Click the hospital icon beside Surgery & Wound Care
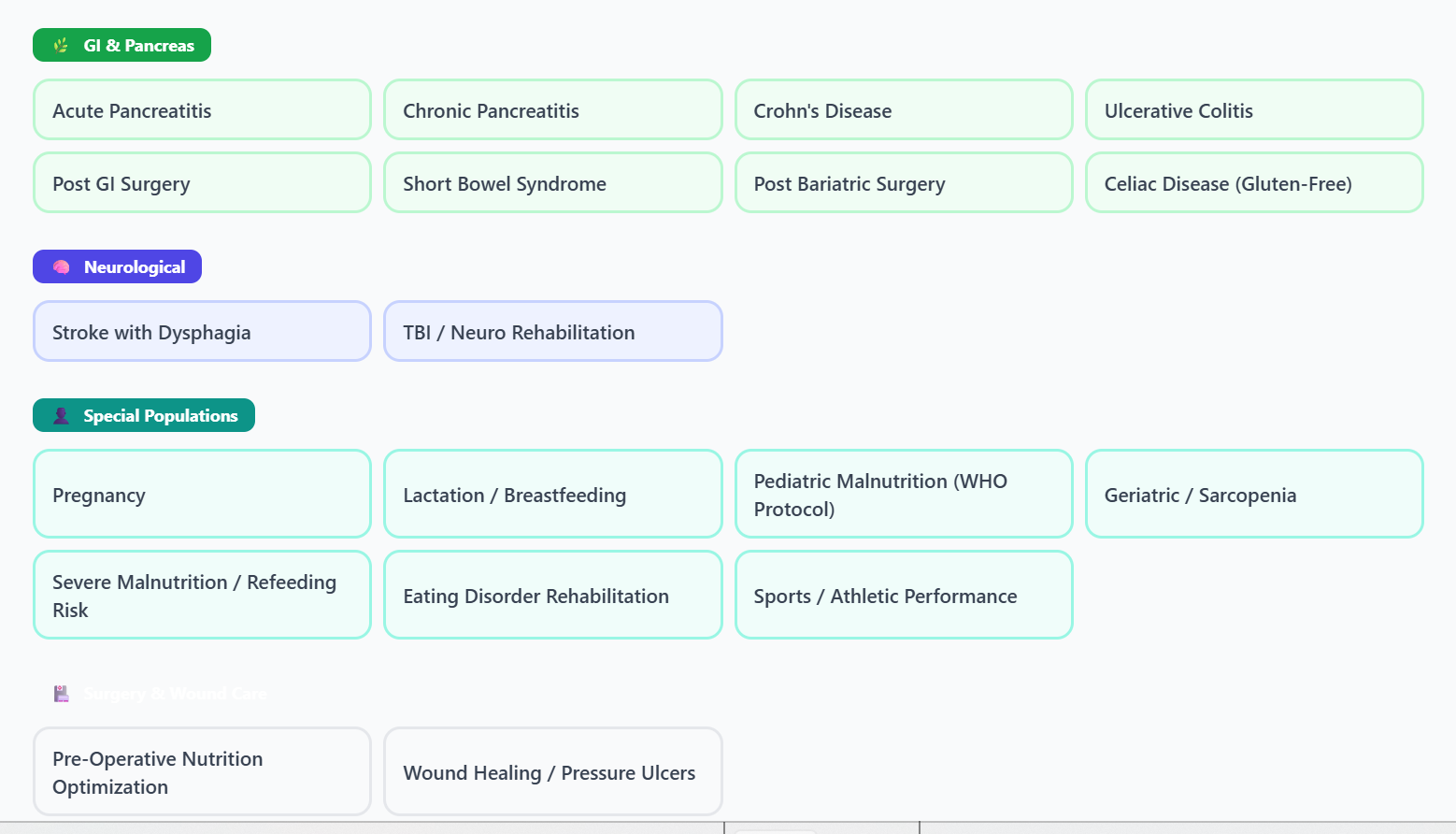 pyautogui.click(x=61, y=694)
